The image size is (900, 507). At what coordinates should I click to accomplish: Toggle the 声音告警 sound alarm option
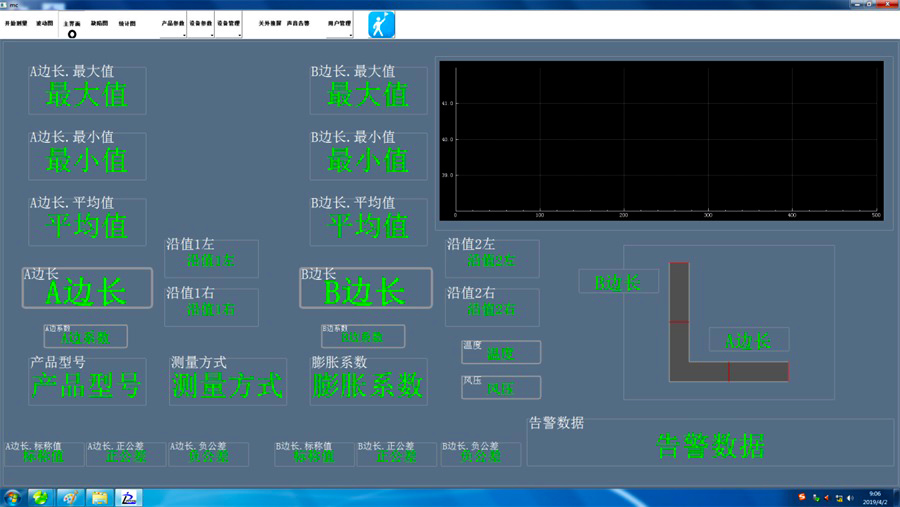(298, 22)
